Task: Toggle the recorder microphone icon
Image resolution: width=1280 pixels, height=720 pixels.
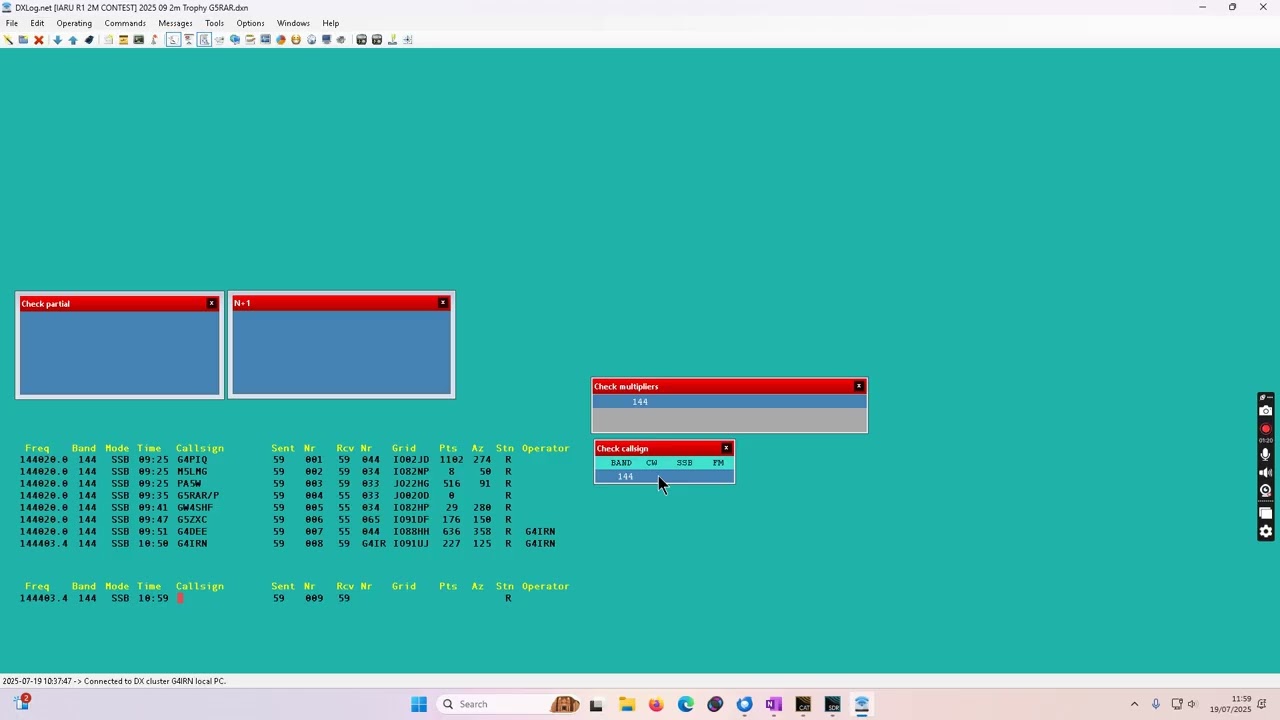Action: (x=1266, y=454)
